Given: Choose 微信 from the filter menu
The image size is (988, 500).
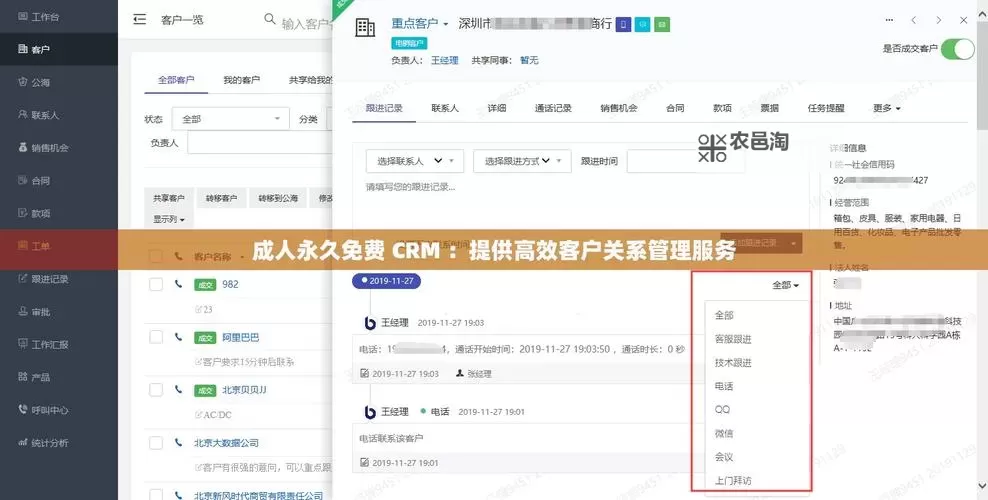Looking at the screenshot, I should [x=724, y=433].
